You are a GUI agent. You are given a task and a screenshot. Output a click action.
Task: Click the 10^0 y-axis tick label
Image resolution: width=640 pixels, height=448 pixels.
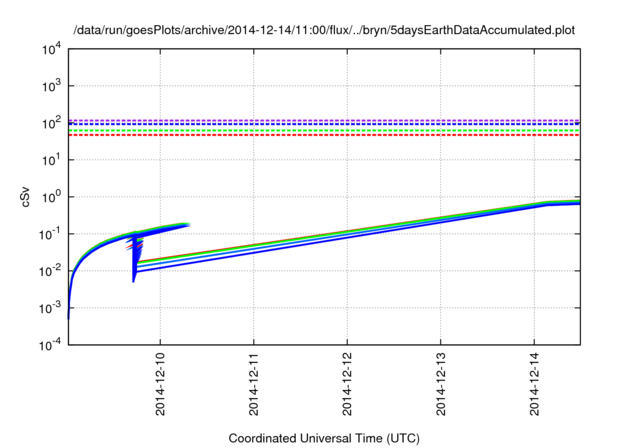51,197
